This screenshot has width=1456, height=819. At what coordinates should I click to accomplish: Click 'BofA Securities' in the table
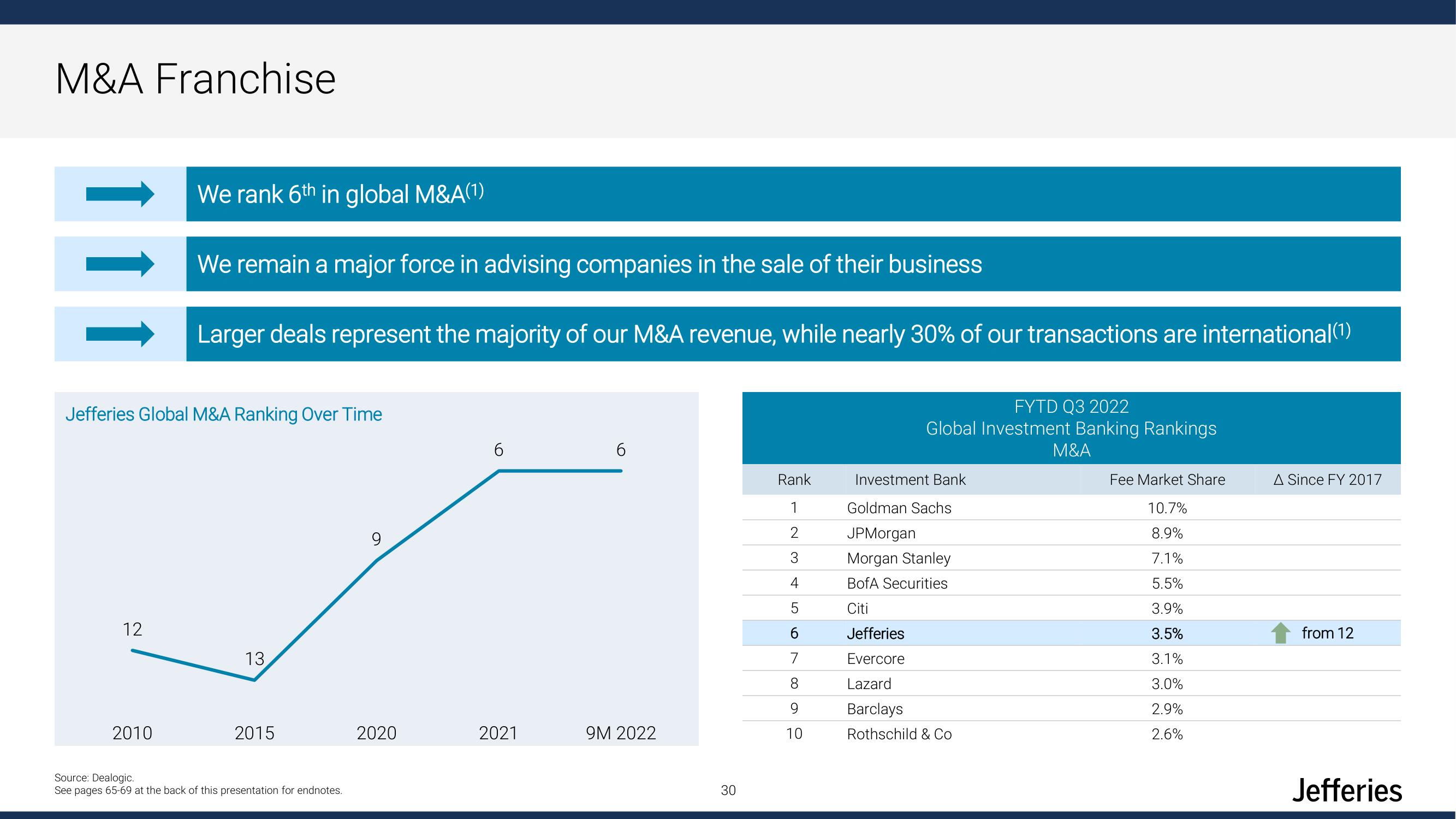coord(897,583)
